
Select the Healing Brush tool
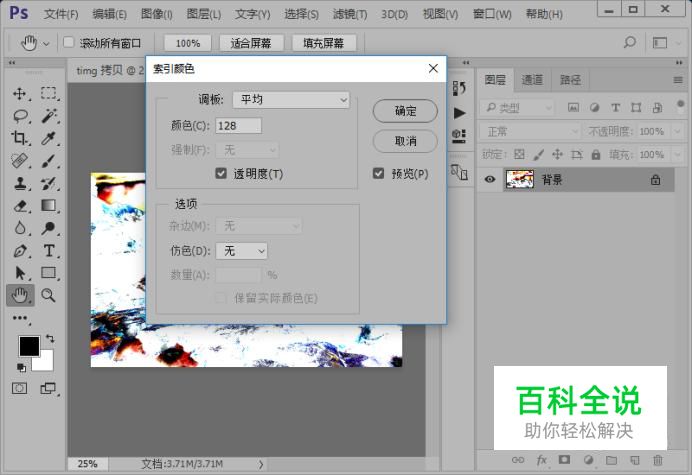pyautogui.click(x=19, y=161)
